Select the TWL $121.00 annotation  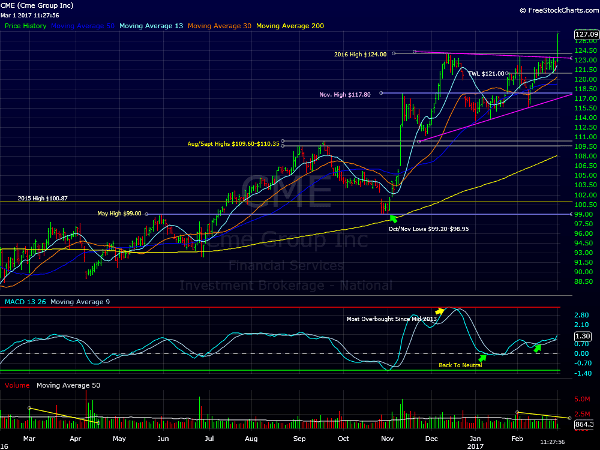pos(486,73)
